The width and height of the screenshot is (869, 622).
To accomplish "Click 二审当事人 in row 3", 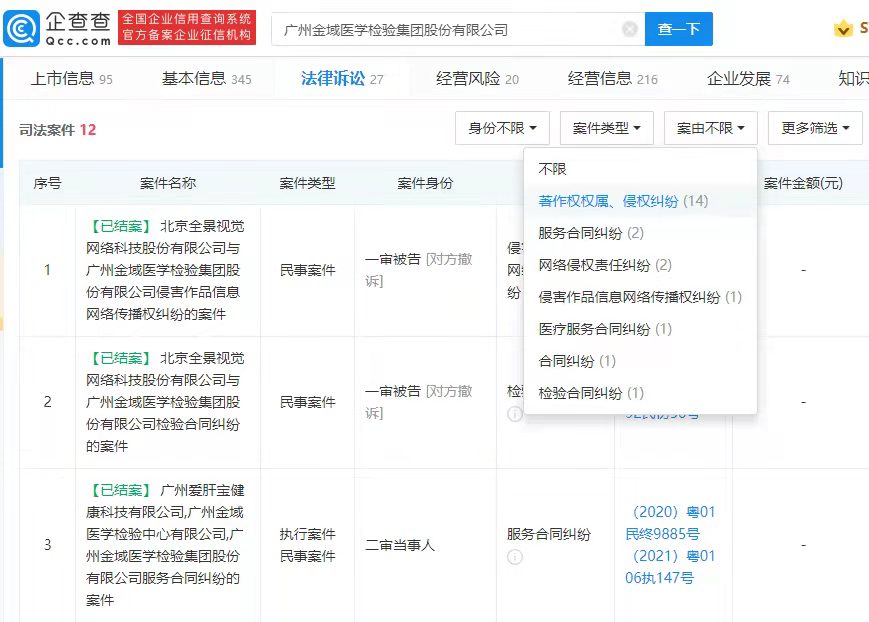I will (400, 545).
